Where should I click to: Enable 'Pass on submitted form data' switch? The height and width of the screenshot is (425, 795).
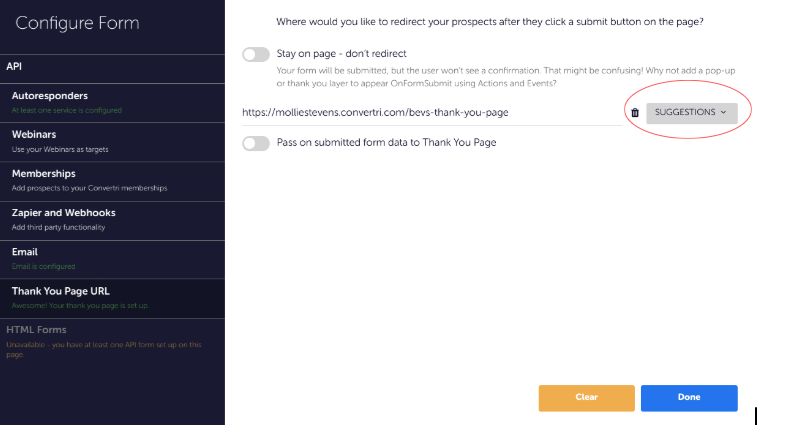[256, 143]
